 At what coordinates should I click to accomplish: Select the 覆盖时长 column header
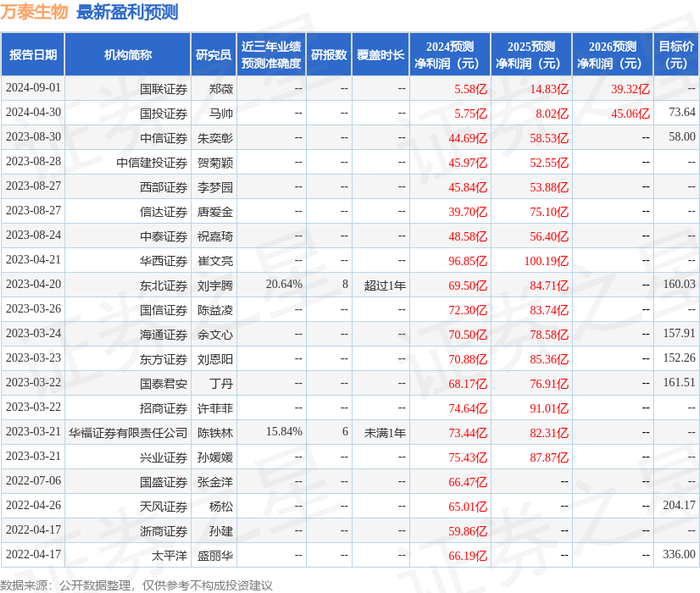click(x=380, y=54)
